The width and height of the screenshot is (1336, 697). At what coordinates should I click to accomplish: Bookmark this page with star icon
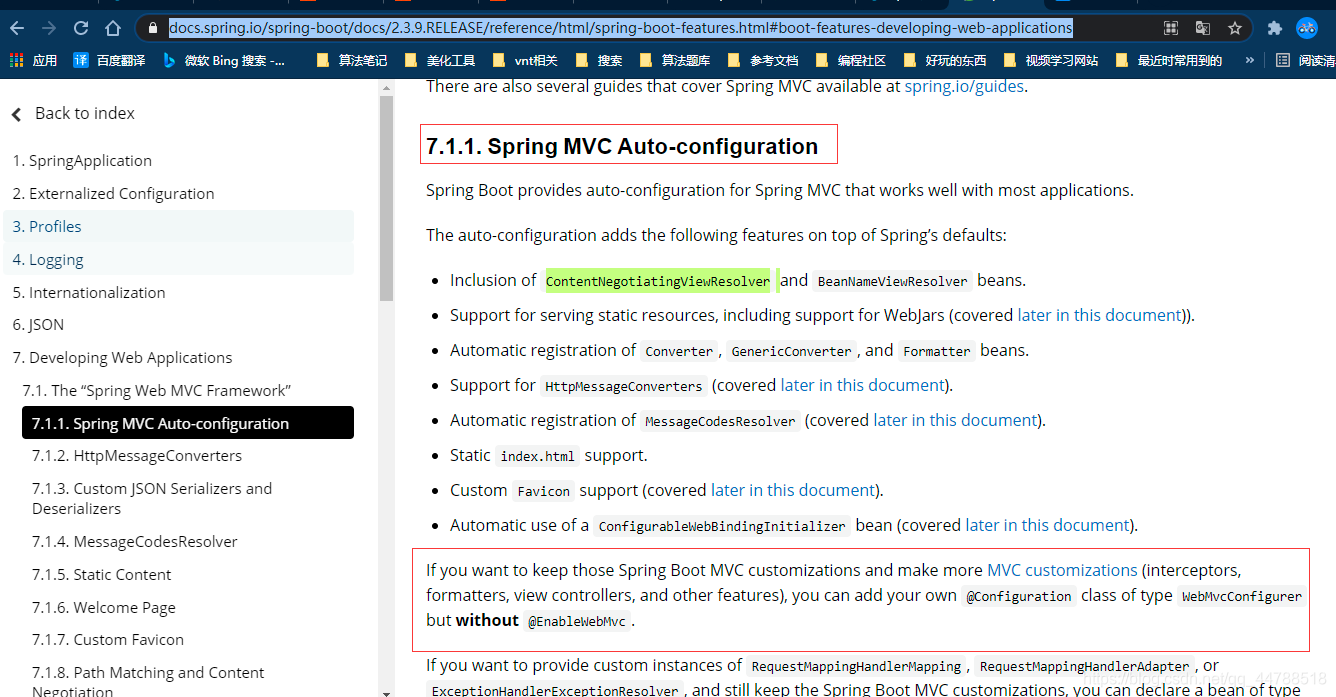point(1235,28)
